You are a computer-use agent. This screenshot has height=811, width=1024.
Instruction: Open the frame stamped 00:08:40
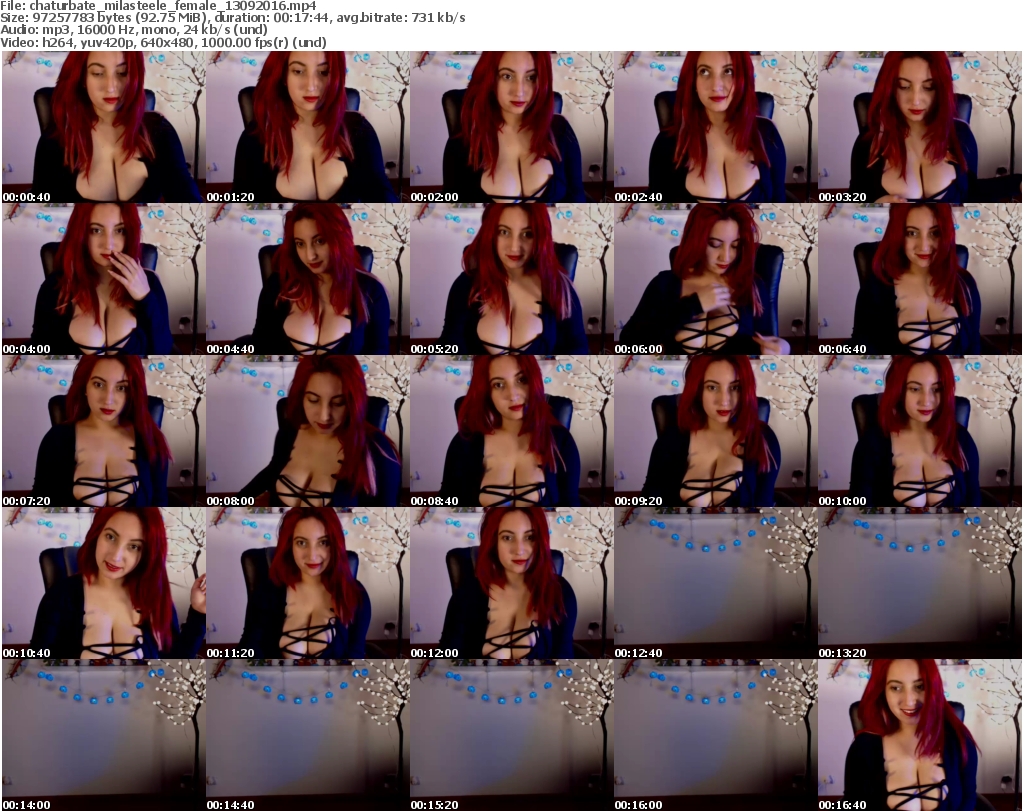coord(511,432)
